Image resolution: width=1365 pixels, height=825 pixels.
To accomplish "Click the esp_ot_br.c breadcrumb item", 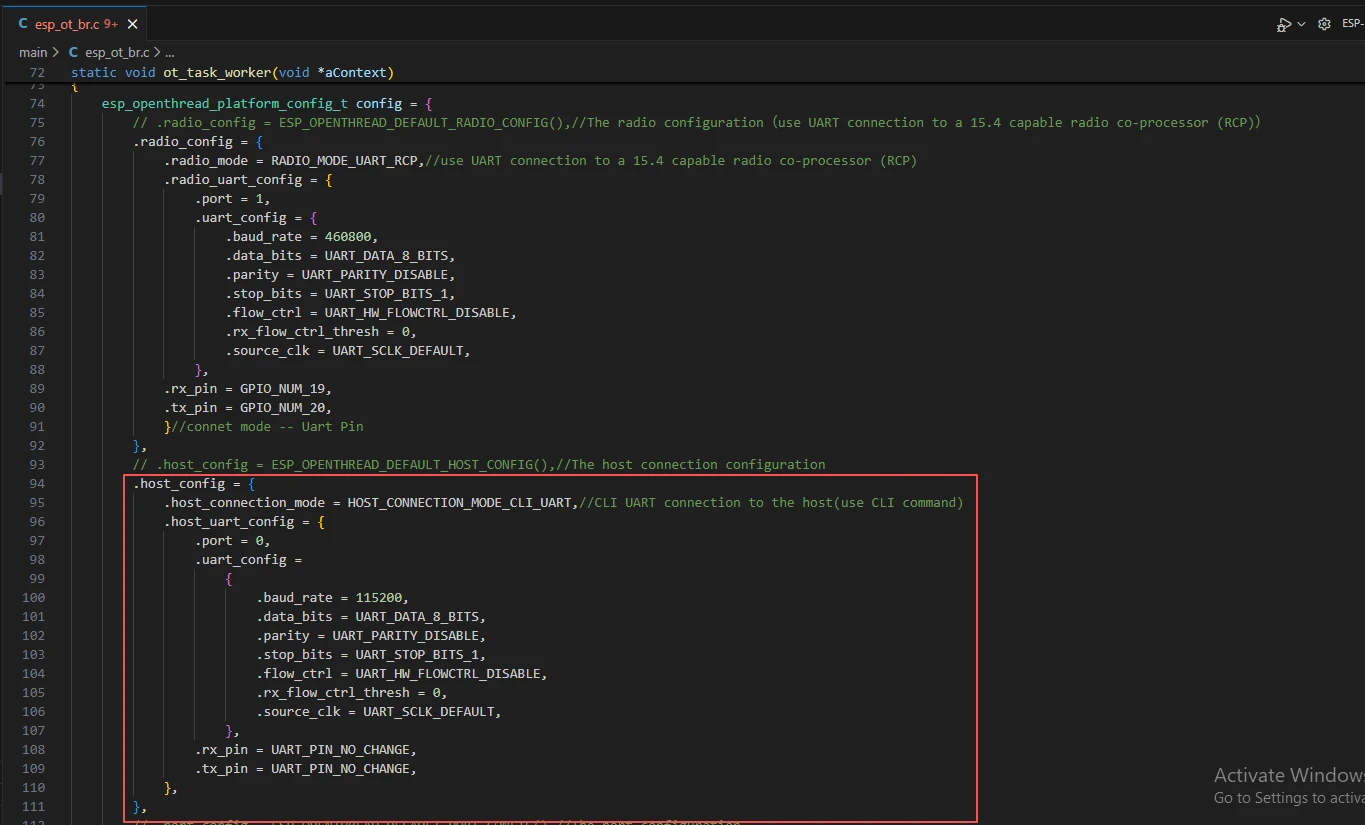I will [x=117, y=52].
